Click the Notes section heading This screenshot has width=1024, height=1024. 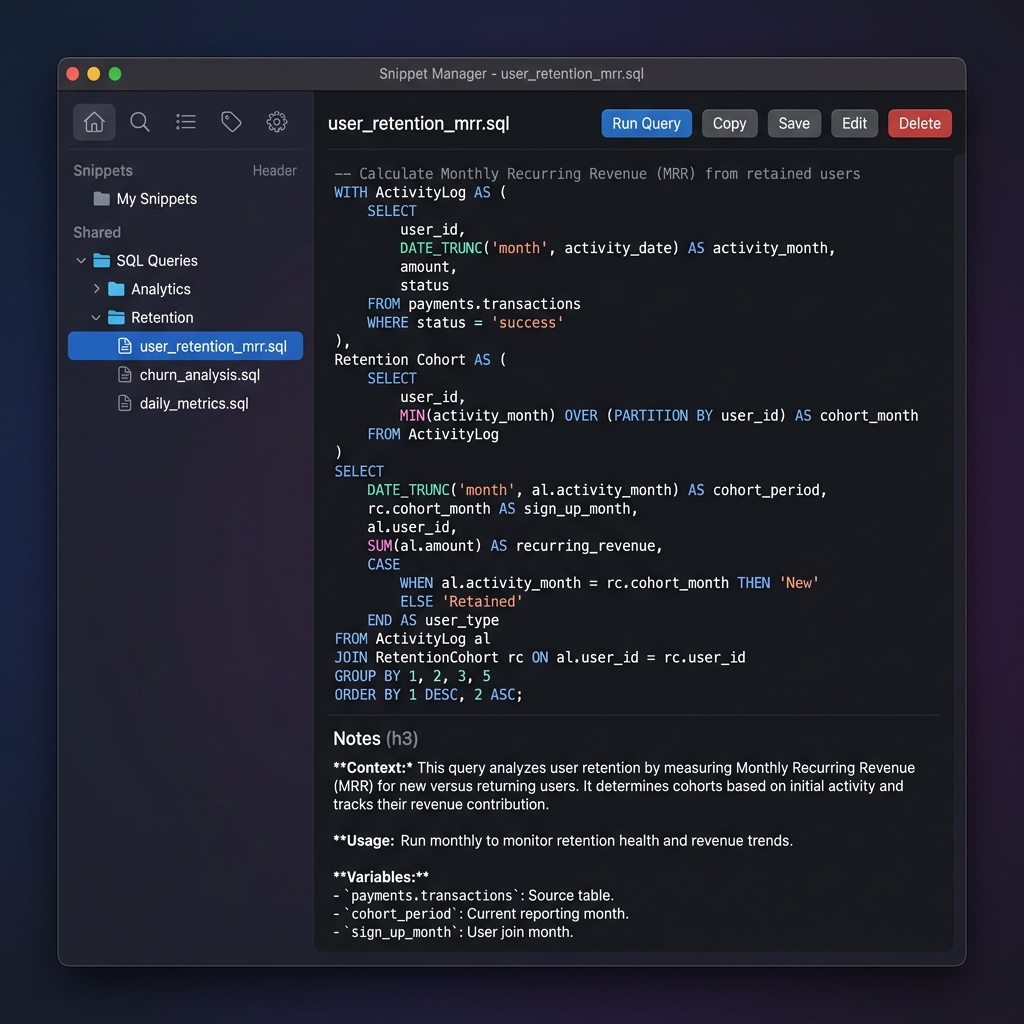click(356, 738)
